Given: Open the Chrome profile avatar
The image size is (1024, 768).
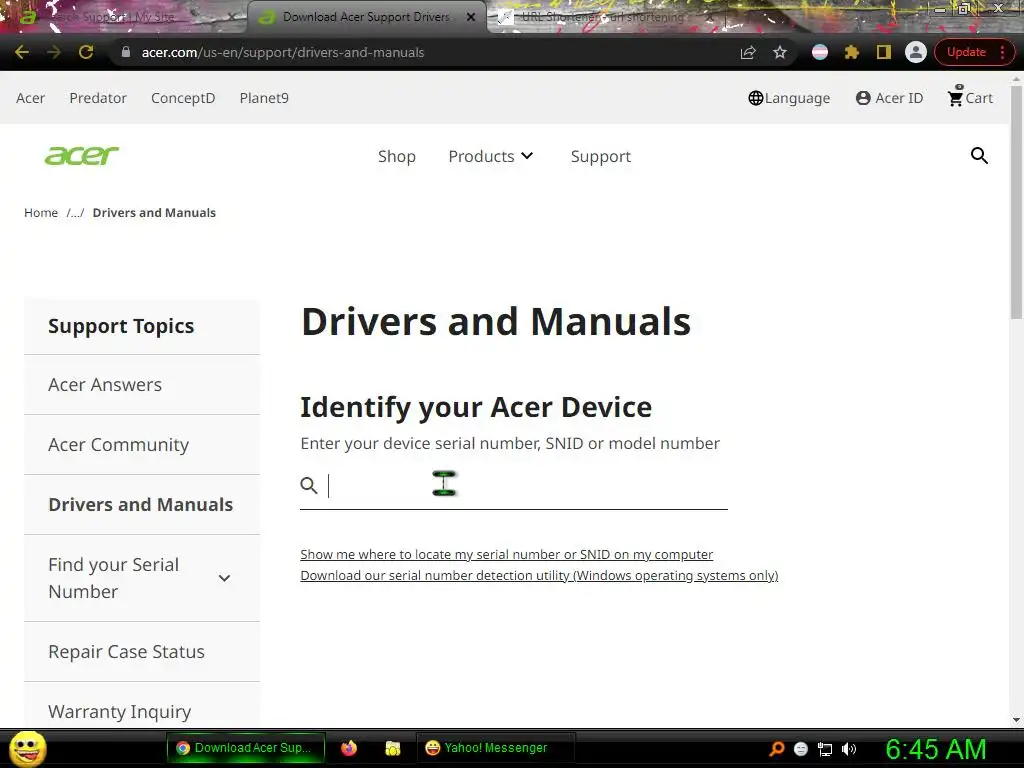Looking at the screenshot, I should tap(916, 52).
